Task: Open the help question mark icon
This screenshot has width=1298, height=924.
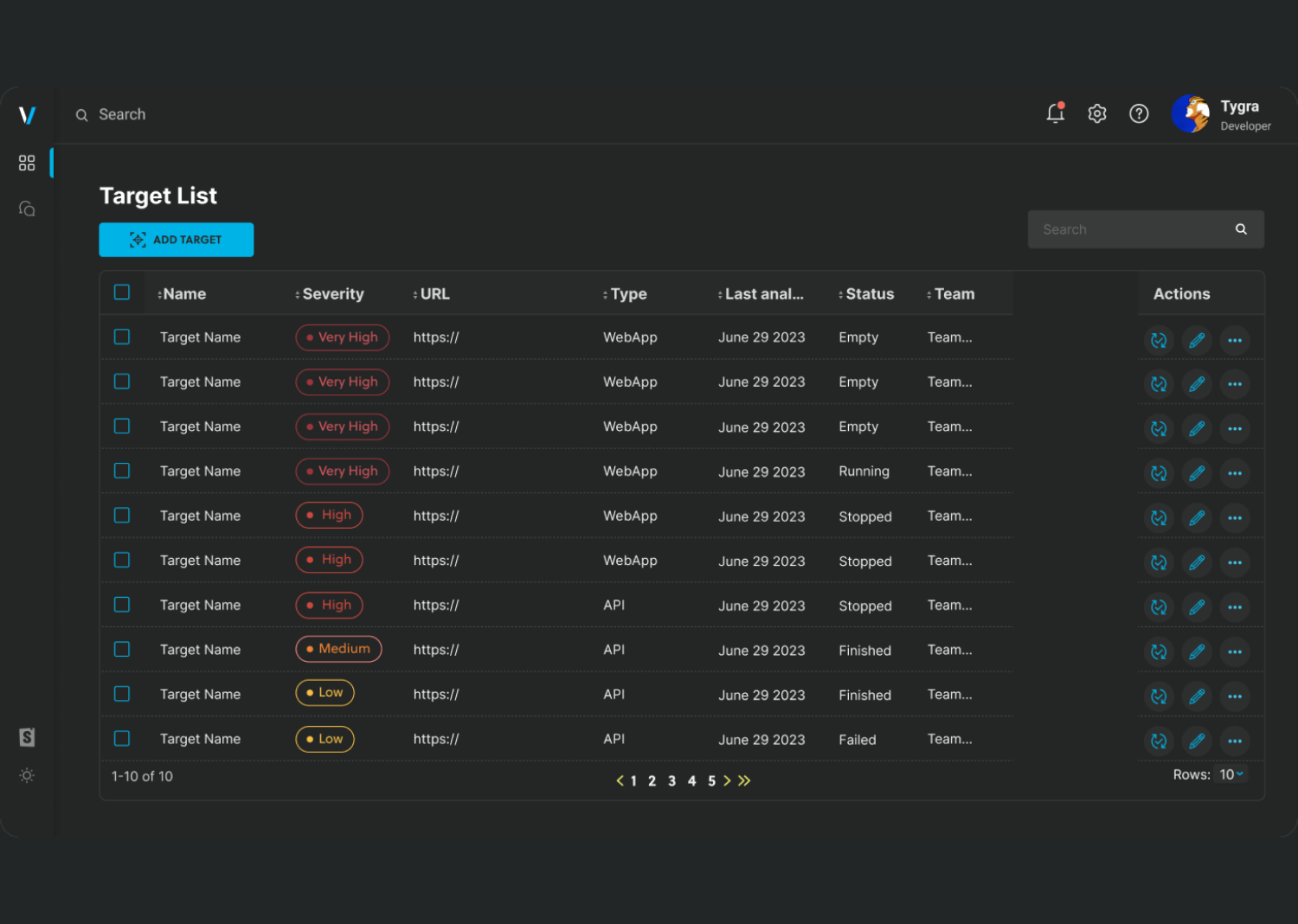Action: coord(1139,113)
